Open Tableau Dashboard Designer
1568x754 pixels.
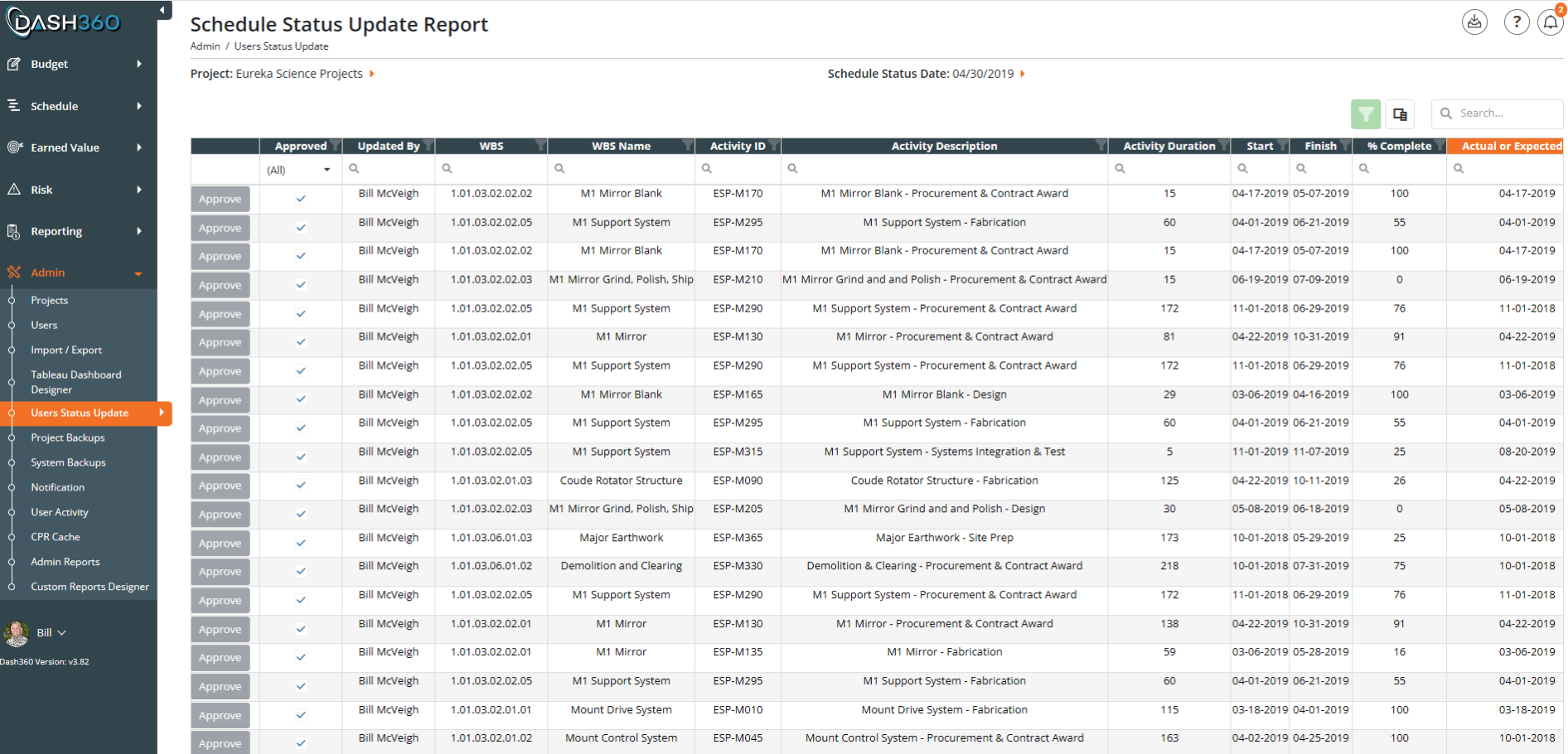point(76,382)
